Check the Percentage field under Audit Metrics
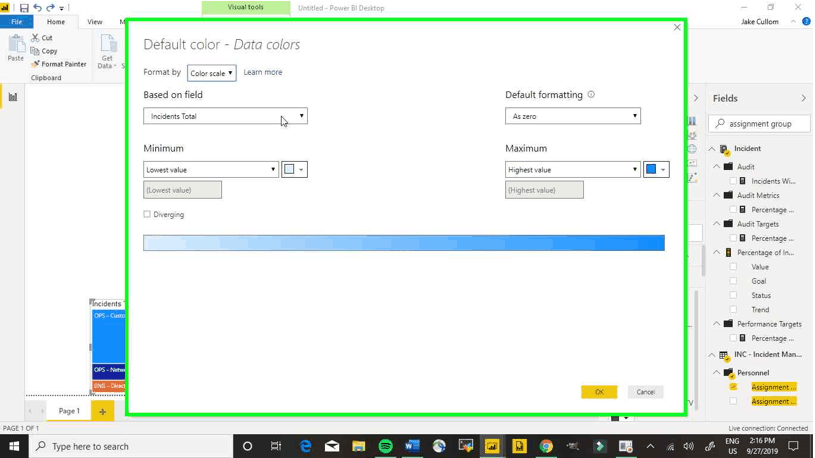This screenshot has height=458, width=815. pos(733,210)
